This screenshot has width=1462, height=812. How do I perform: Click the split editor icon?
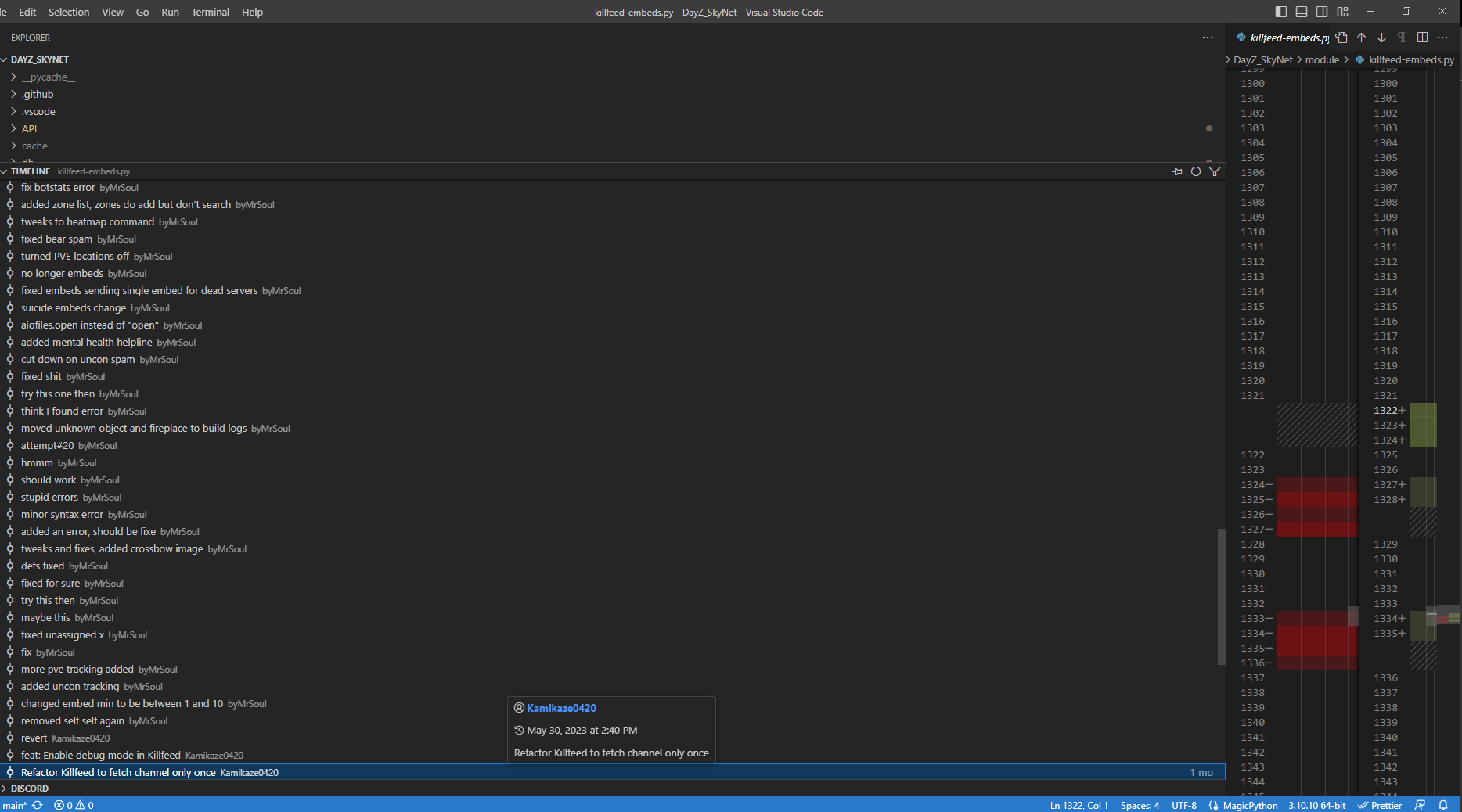pyautogui.click(x=1423, y=38)
